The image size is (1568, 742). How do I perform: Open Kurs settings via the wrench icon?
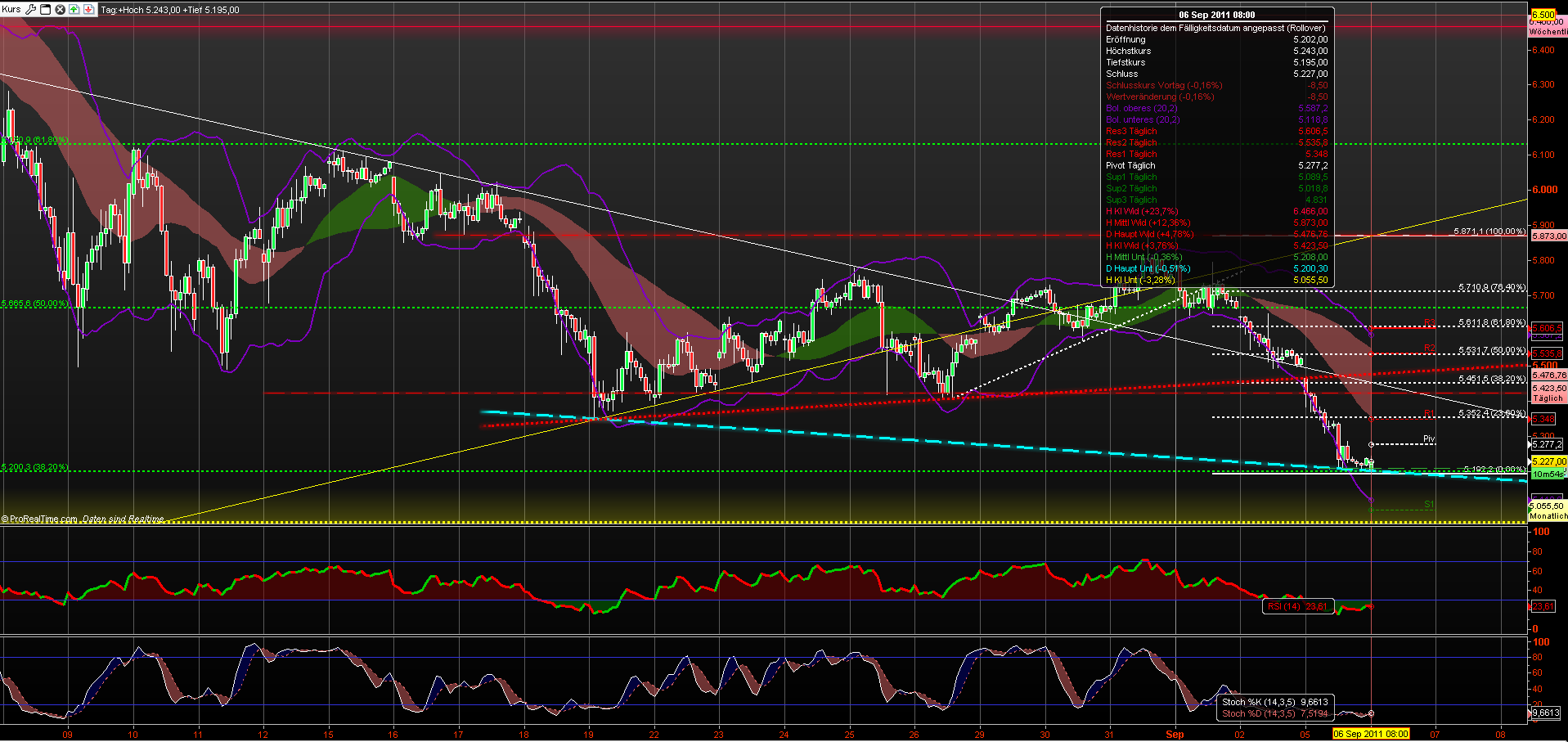coord(30,9)
